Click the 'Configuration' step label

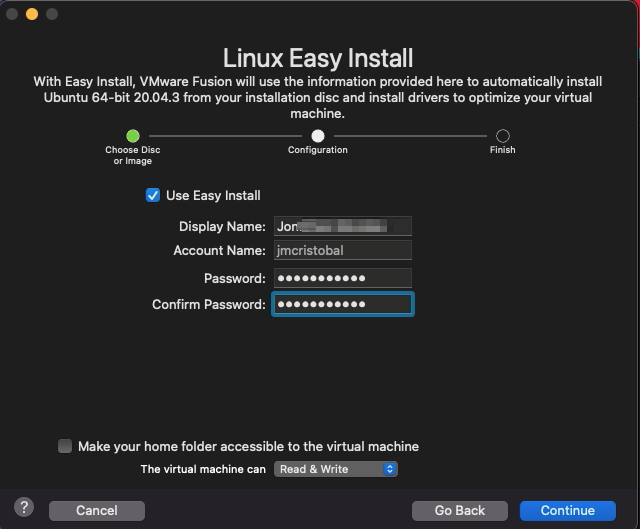click(x=318, y=150)
